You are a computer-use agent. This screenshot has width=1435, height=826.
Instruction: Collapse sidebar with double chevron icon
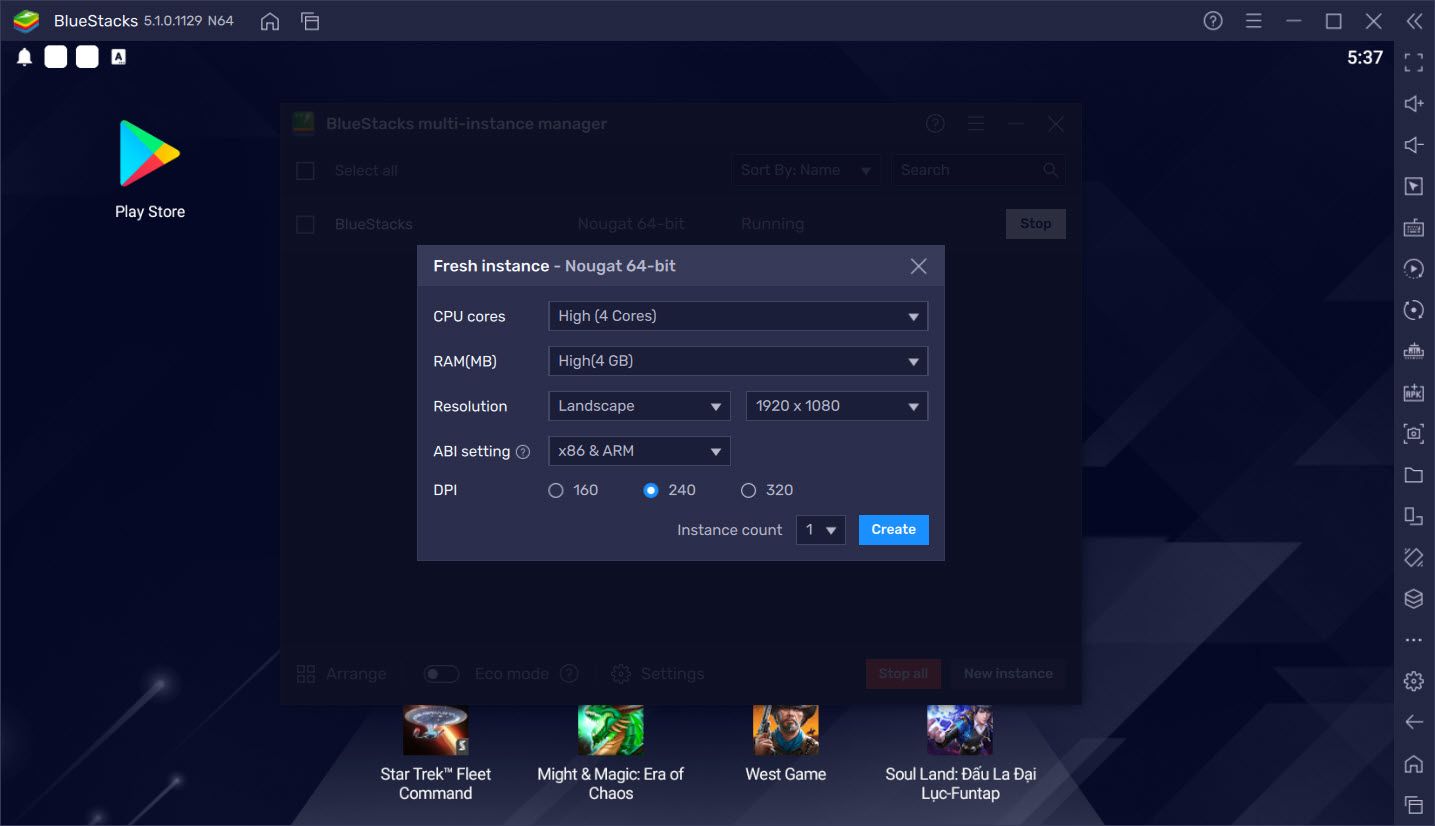1413,21
